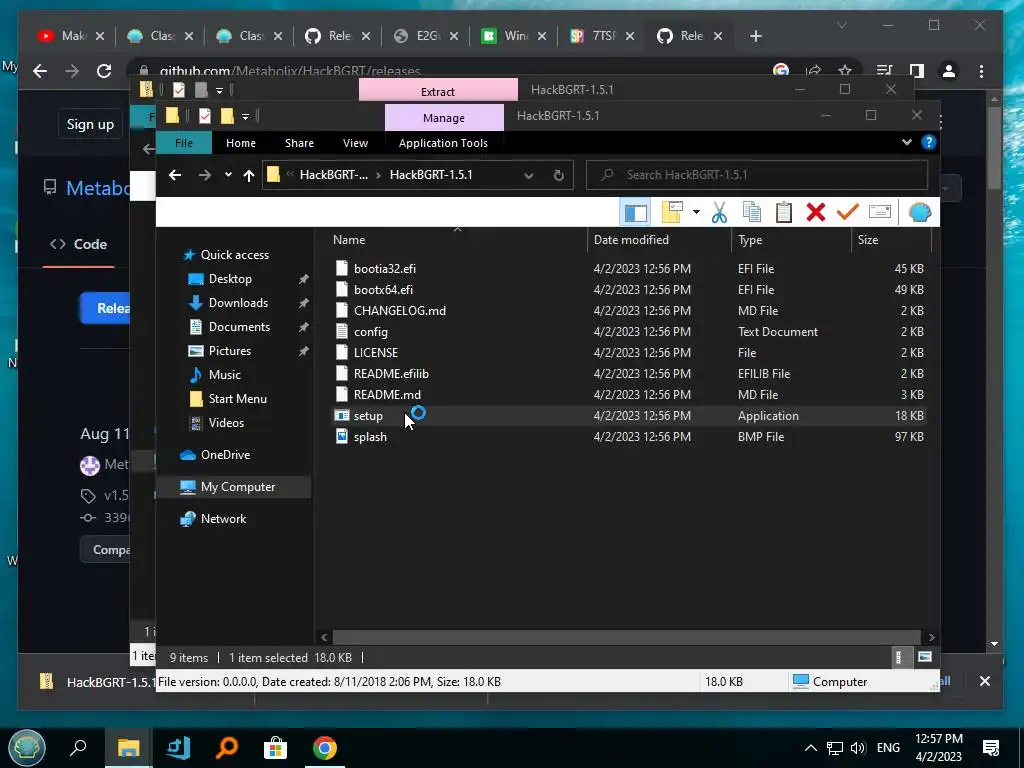Click Search HackBGRT-1.5.1 field
Image resolution: width=1024 pixels, height=768 pixels.
757,175
